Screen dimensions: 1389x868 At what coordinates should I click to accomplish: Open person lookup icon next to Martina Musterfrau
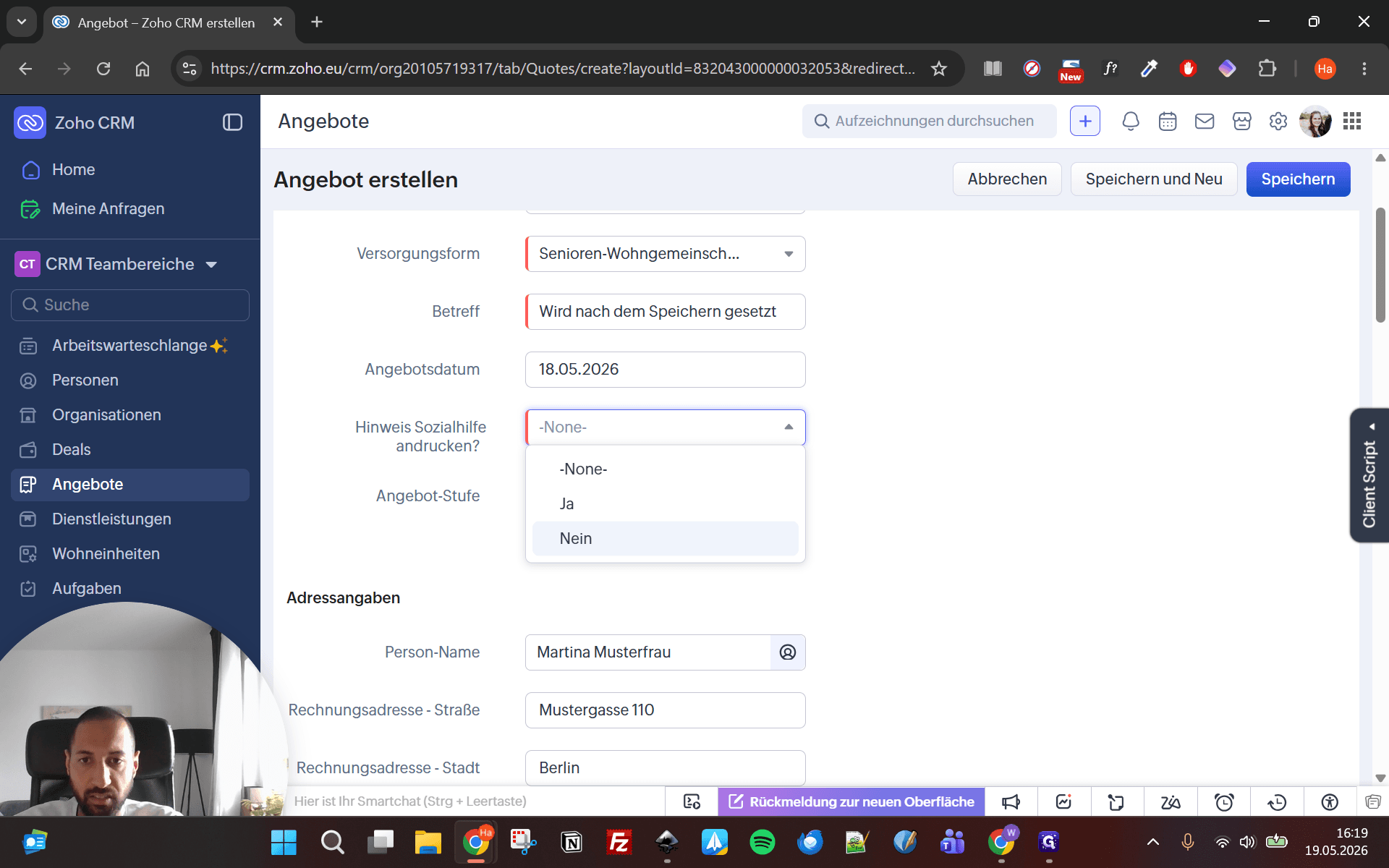coord(788,652)
